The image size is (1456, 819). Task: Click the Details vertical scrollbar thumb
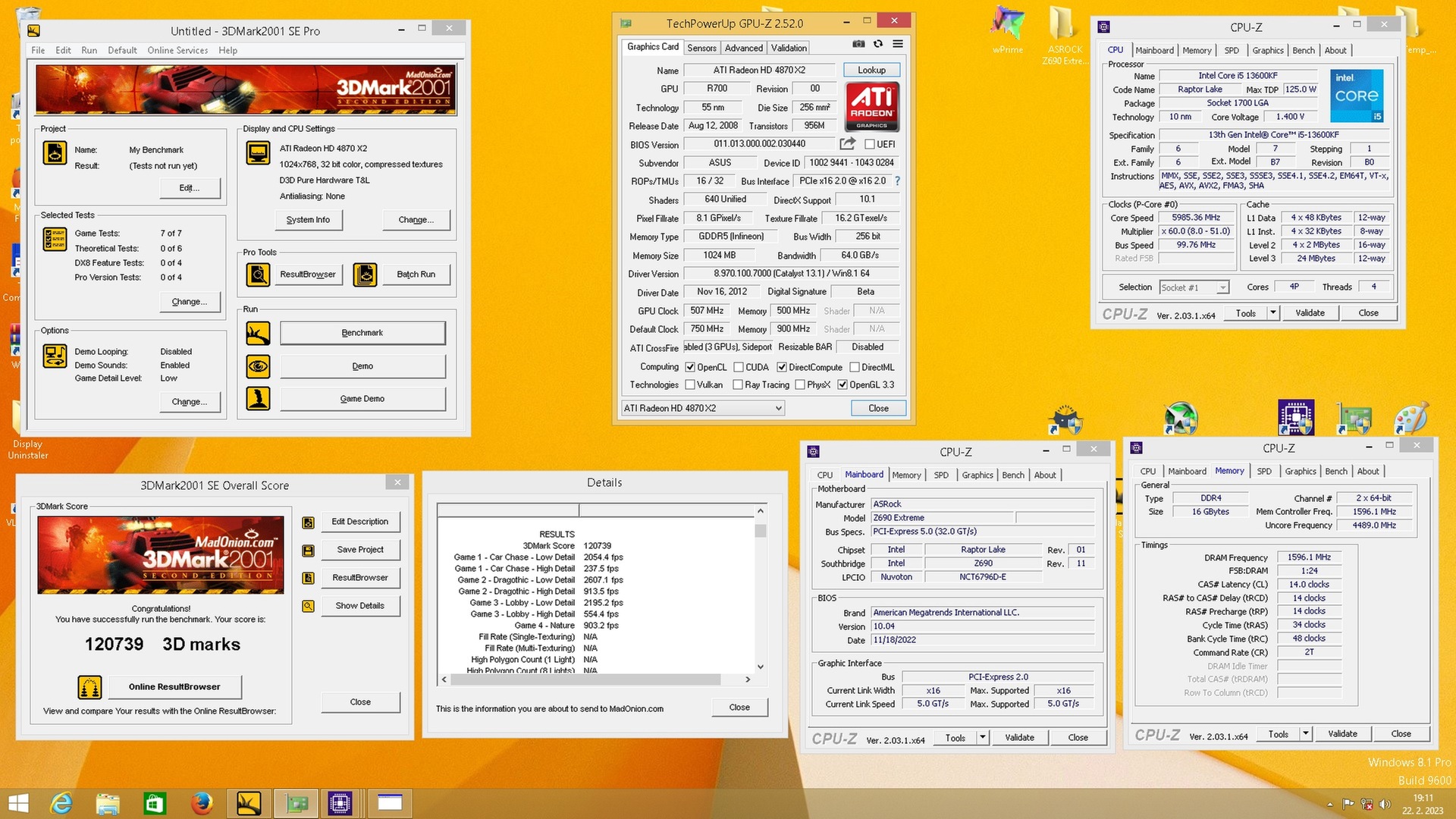[761, 531]
